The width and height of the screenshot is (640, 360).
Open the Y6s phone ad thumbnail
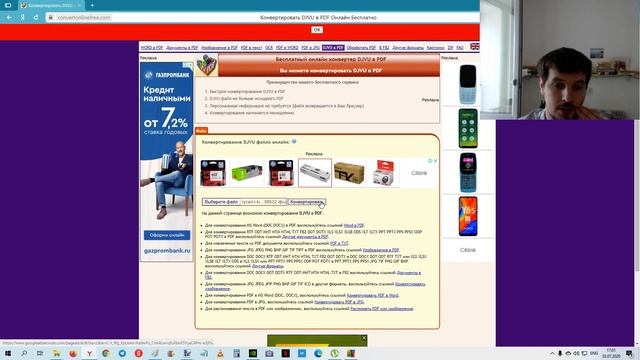[x=468, y=216]
